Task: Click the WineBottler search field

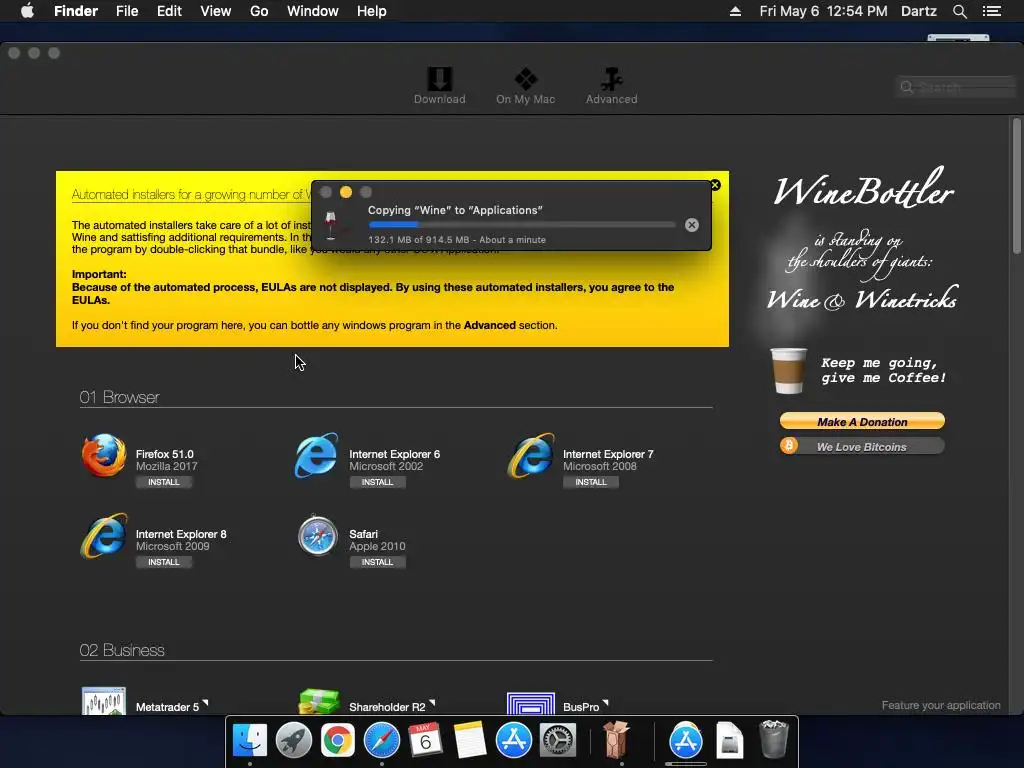Action: click(x=956, y=87)
